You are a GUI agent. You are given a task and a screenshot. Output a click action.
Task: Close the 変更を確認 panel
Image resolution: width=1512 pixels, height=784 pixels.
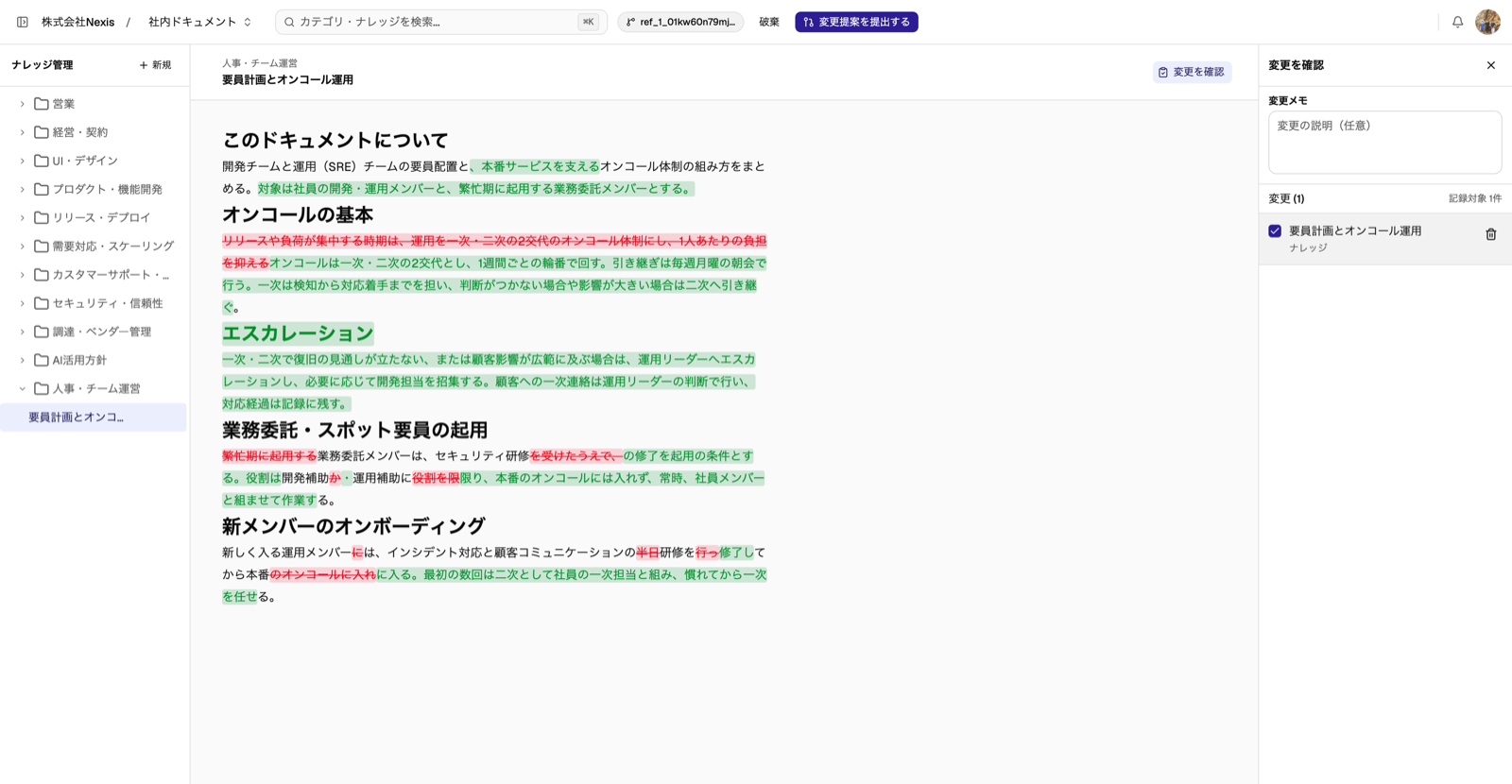[x=1491, y=65]
